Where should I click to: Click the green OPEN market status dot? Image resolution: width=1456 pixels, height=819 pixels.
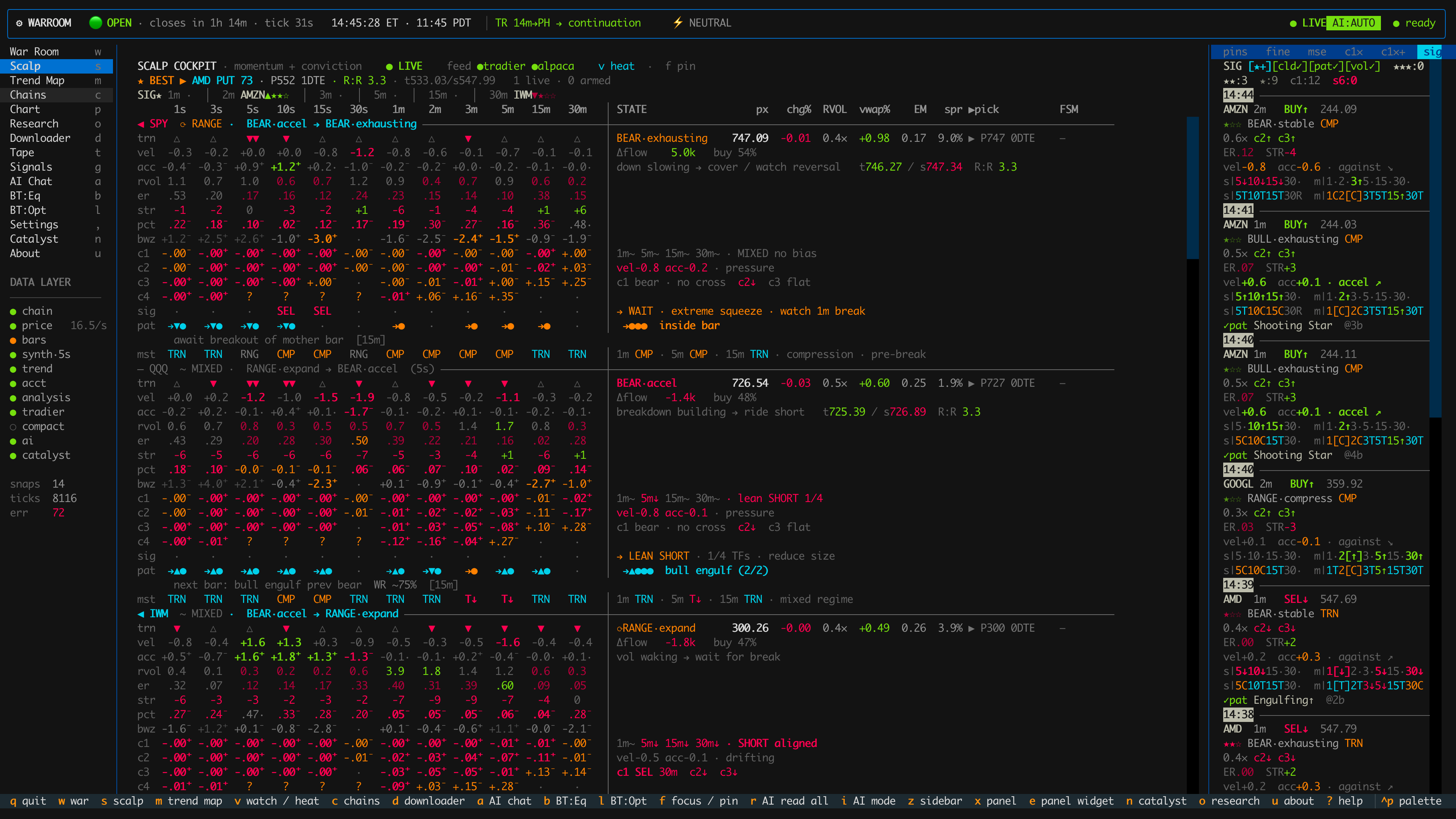[96, 23]
